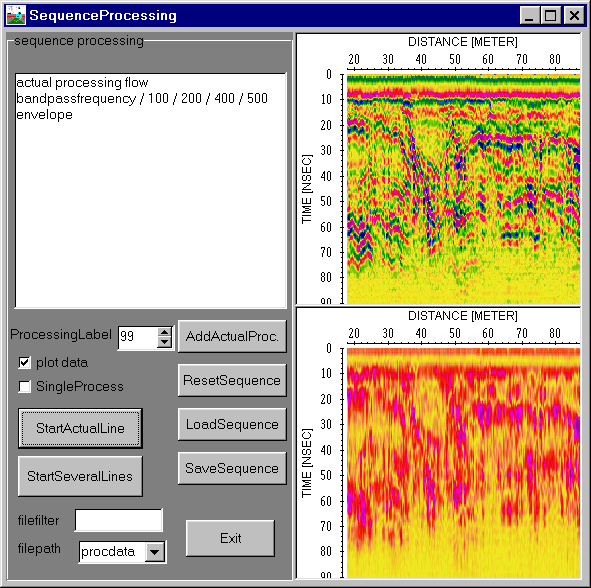Image resolution: width=591 pixels, height=588 pixels.
Task: Open the filepath procdata dropdown arrow
Action: coord(155,552)
